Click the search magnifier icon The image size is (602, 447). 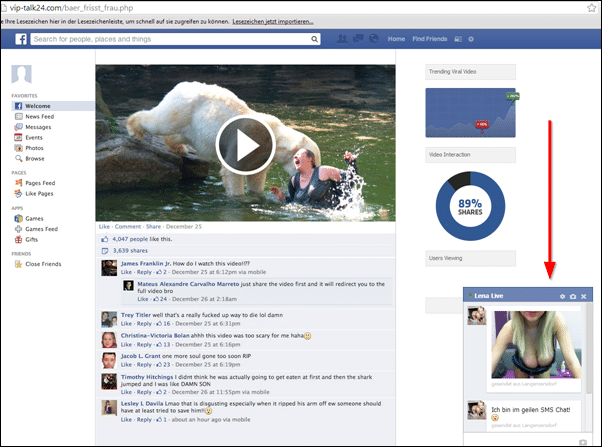tap(314, 39)
